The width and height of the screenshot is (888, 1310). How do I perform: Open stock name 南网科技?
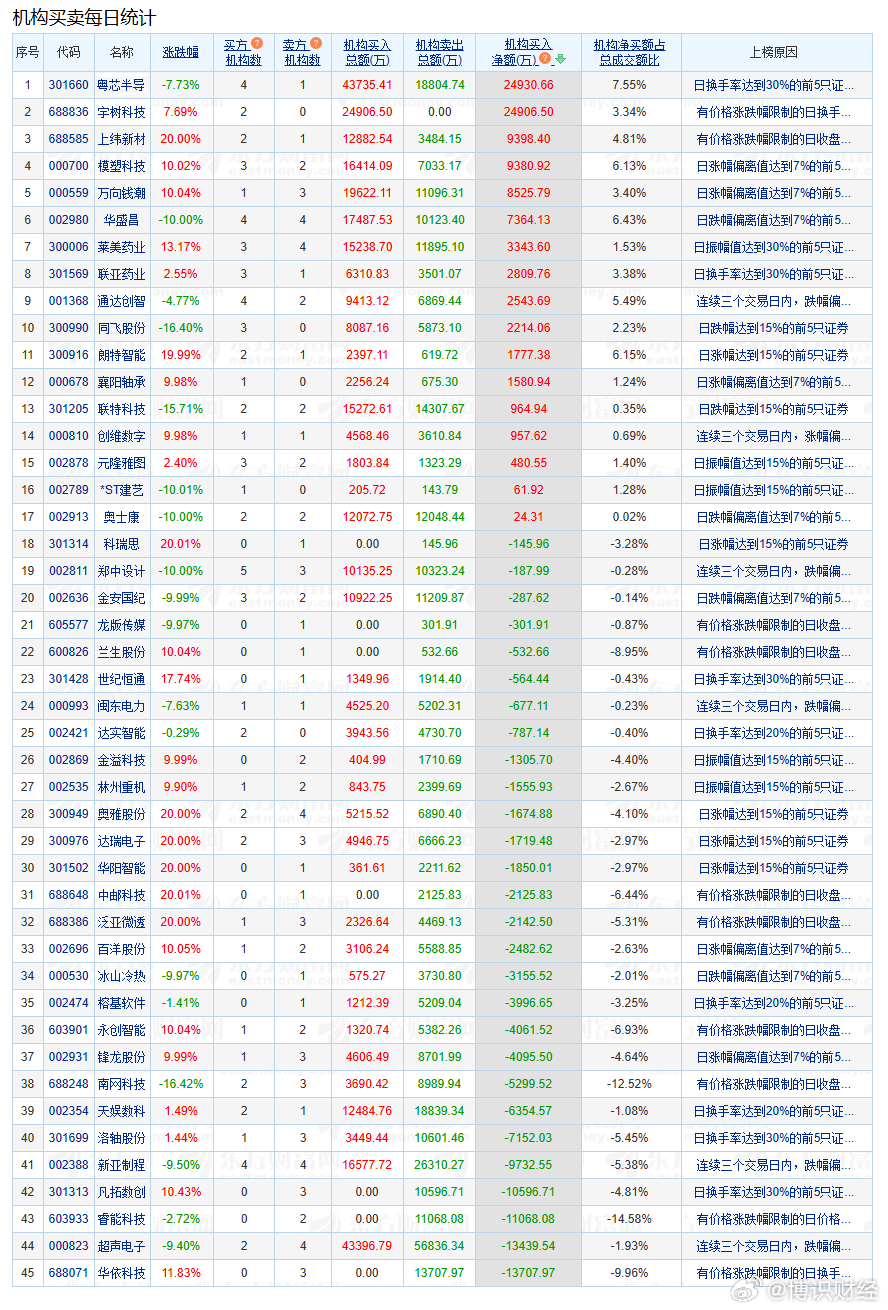(121, 1084)
